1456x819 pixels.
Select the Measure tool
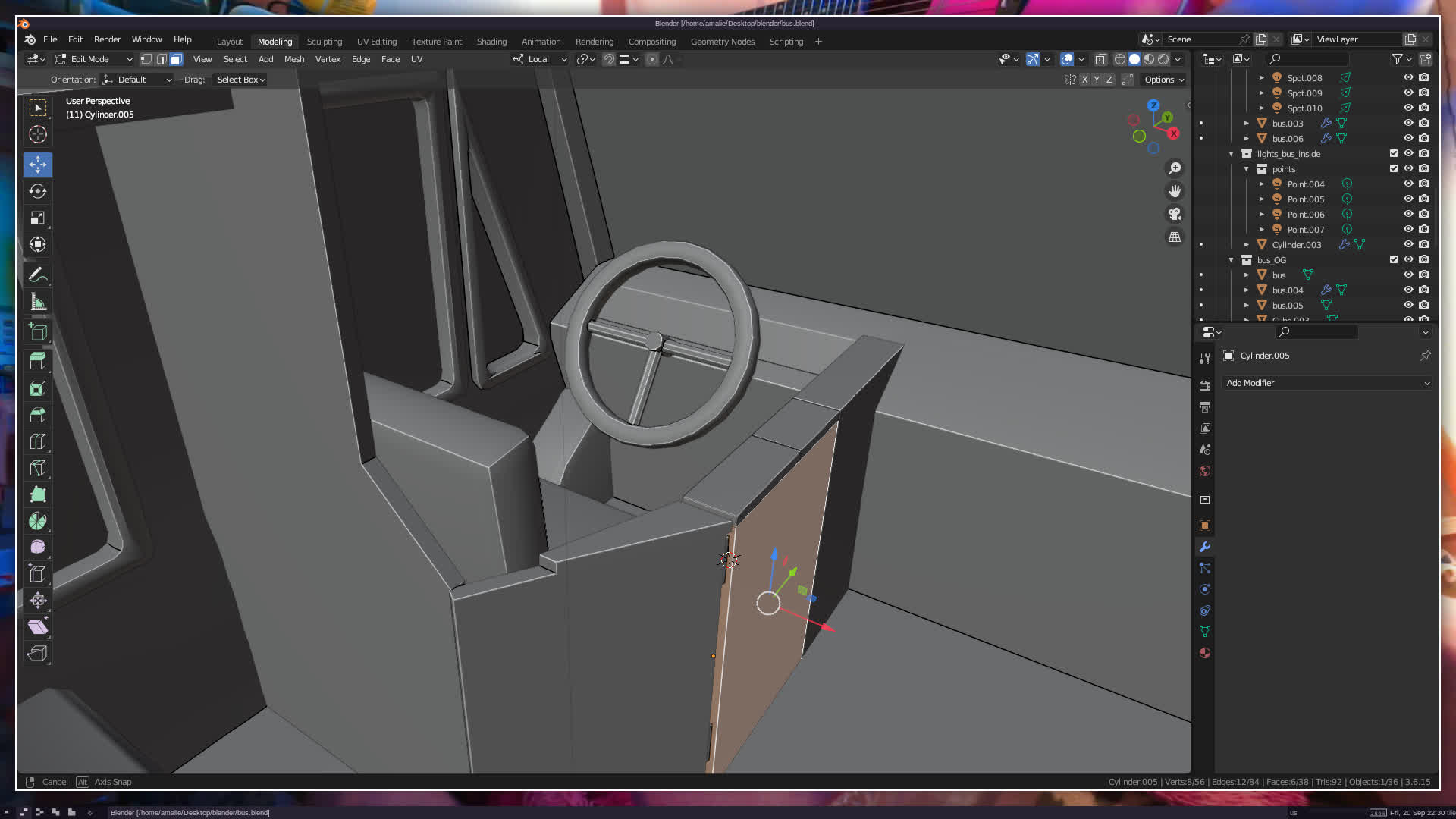tap(37, 303)
